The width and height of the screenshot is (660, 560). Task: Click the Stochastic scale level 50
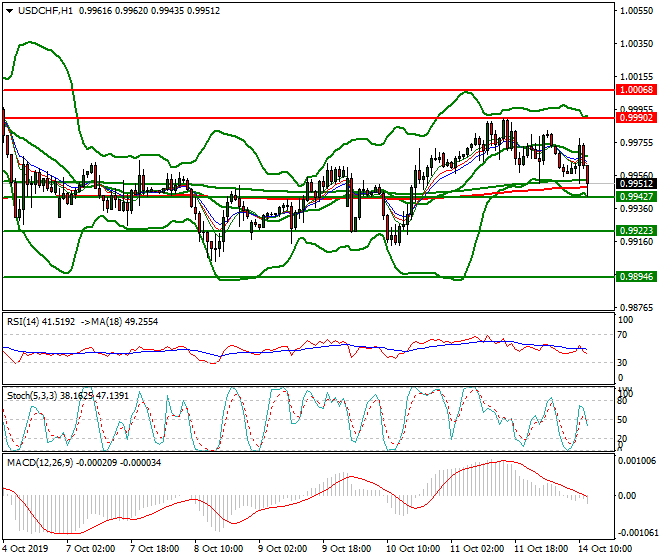click(622, 420)
